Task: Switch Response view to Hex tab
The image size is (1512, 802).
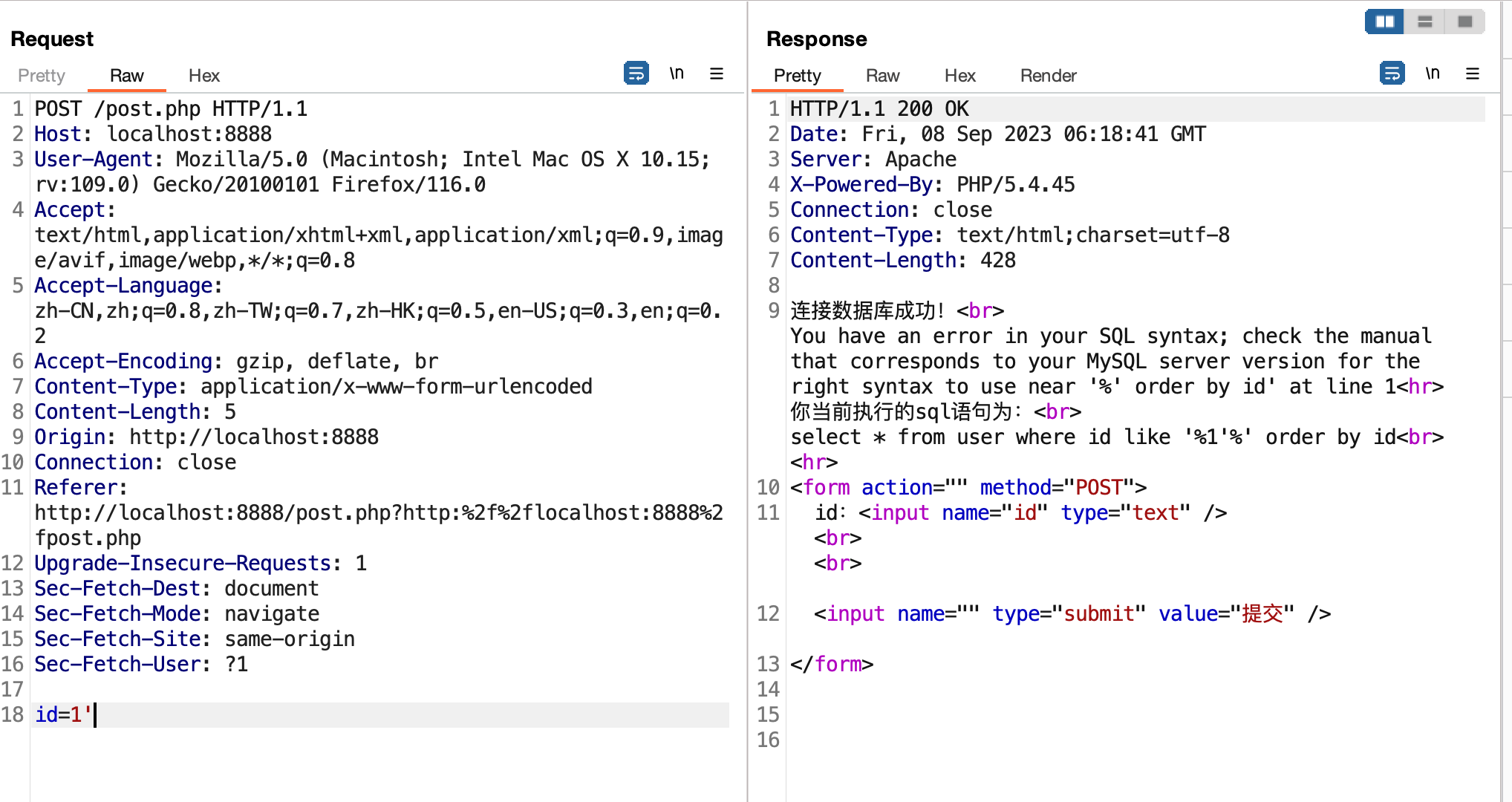Action: (960, 76)
